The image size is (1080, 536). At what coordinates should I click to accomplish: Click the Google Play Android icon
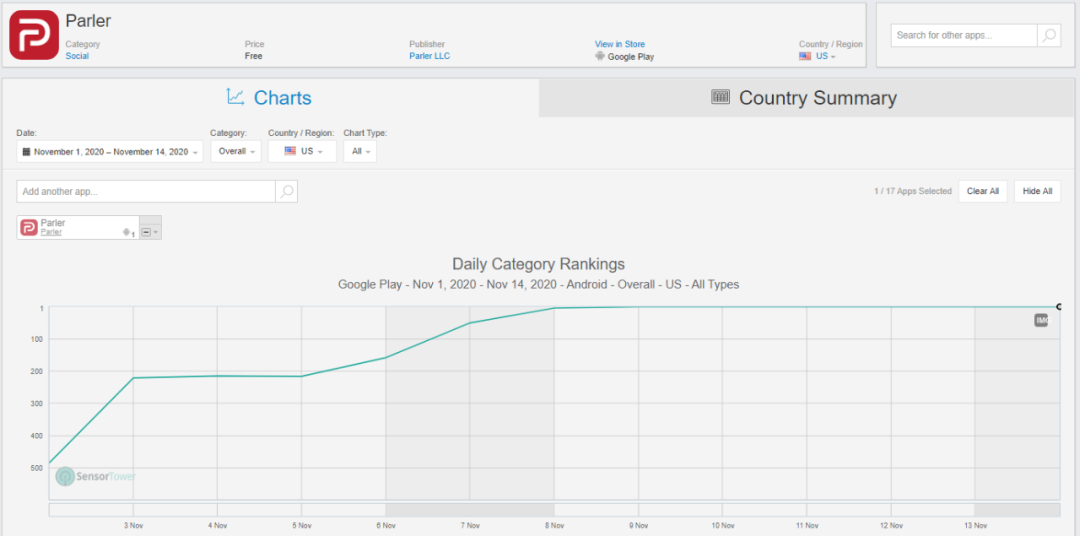click(x=600, y=56)
